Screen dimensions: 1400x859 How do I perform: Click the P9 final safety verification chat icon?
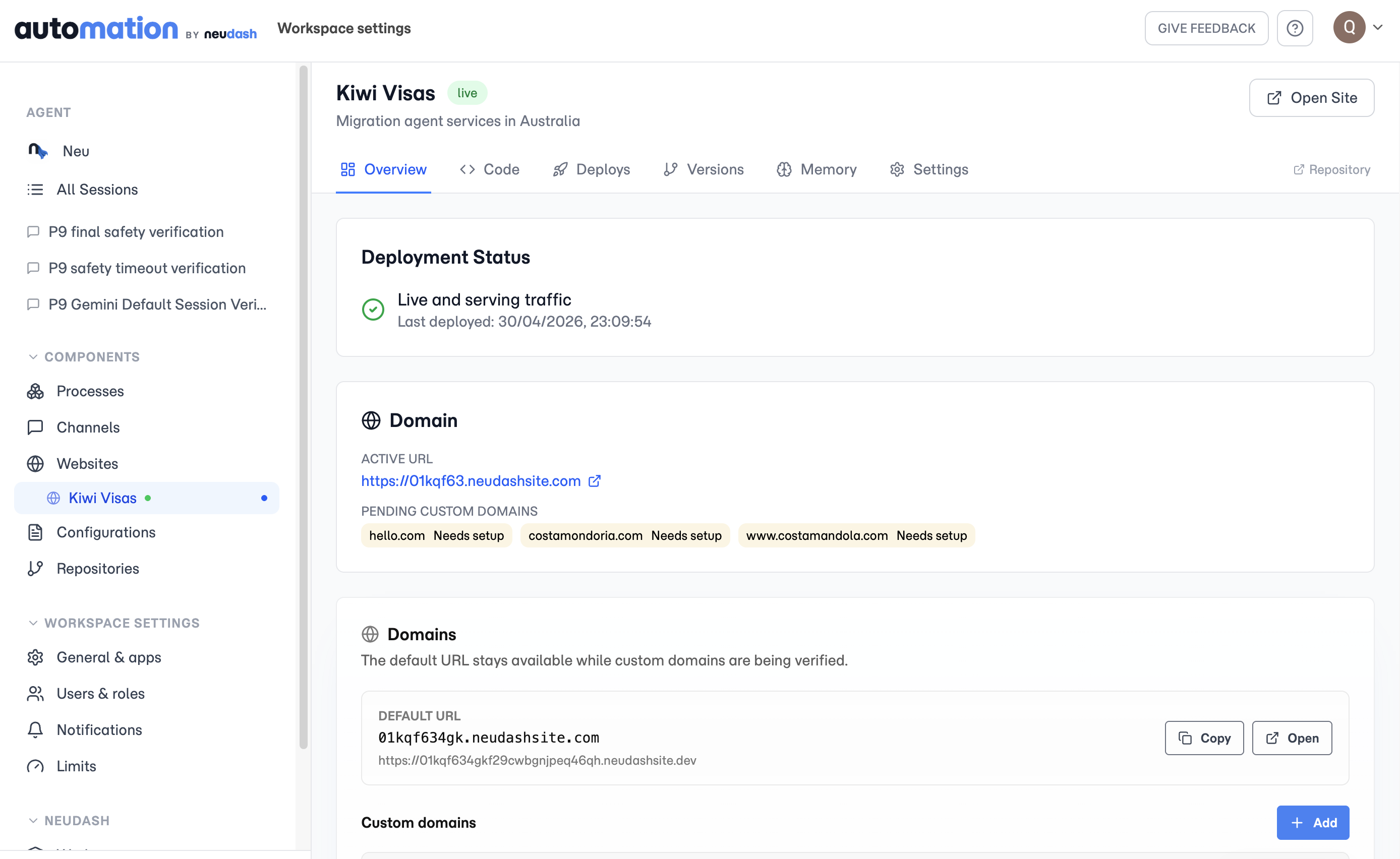[33, 232]
